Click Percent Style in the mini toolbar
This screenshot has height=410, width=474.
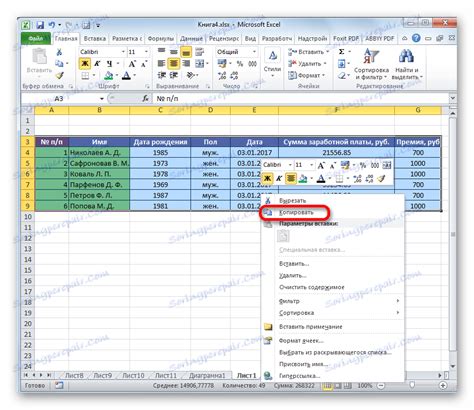(x=363, y=165)
